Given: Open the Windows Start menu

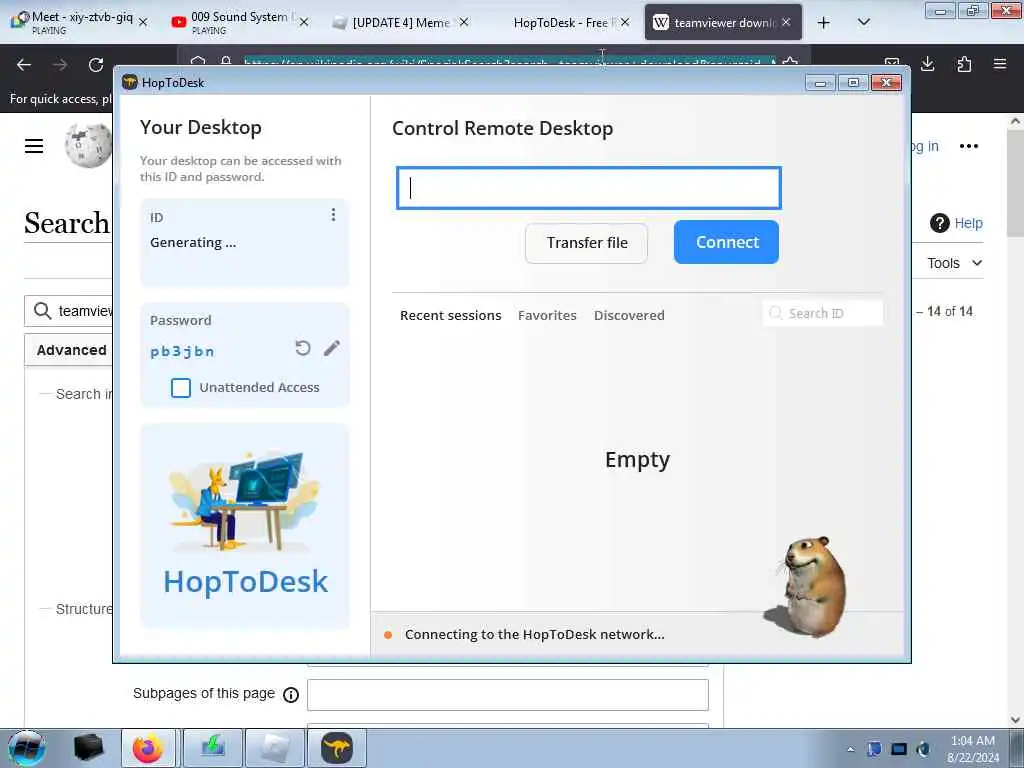Looking at the screenshot, I should pyautogui.click(x=27, y=748).
